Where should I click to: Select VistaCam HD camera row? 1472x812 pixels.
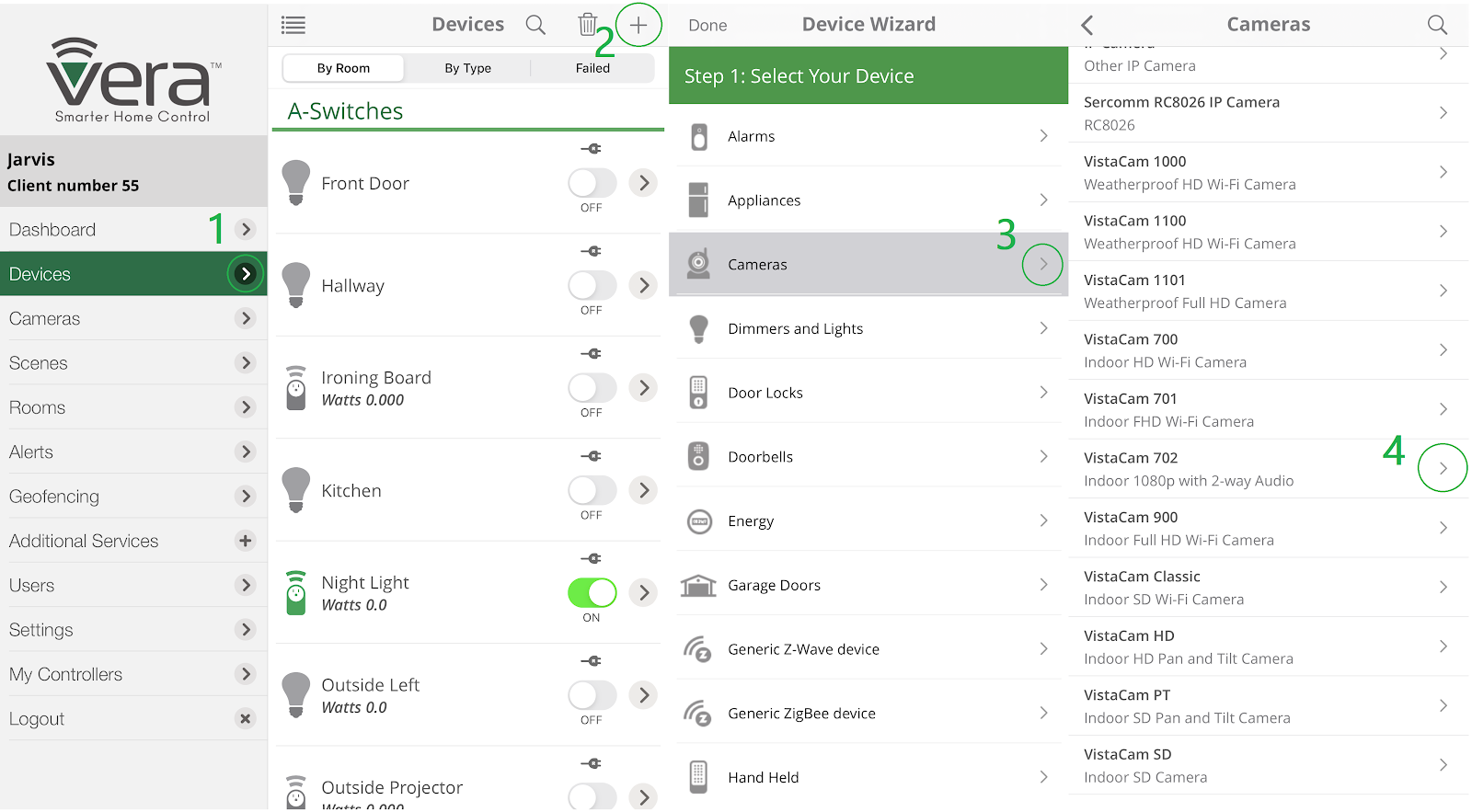point(1268,646)
